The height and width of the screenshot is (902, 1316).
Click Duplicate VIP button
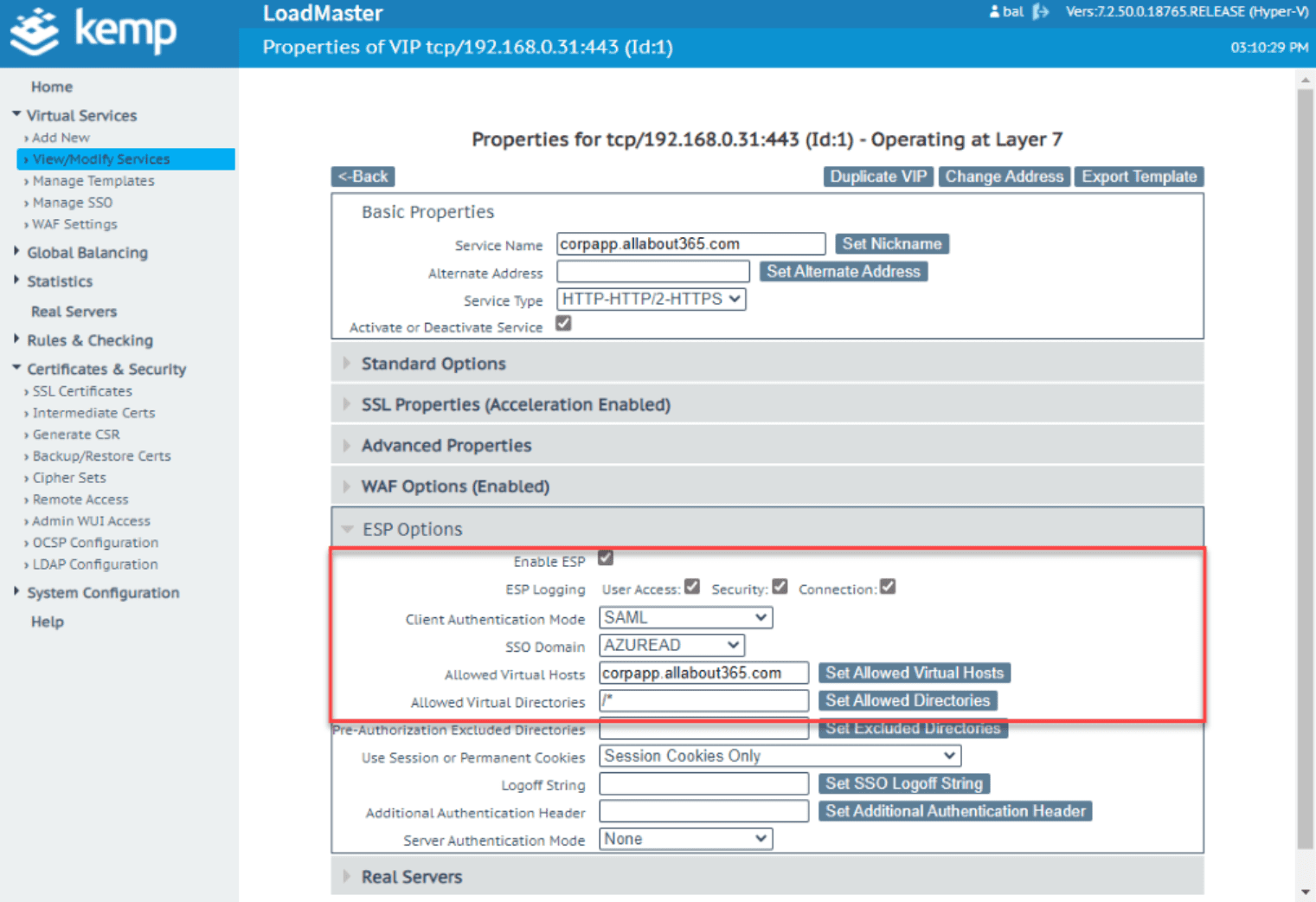[x=878, y=177]
